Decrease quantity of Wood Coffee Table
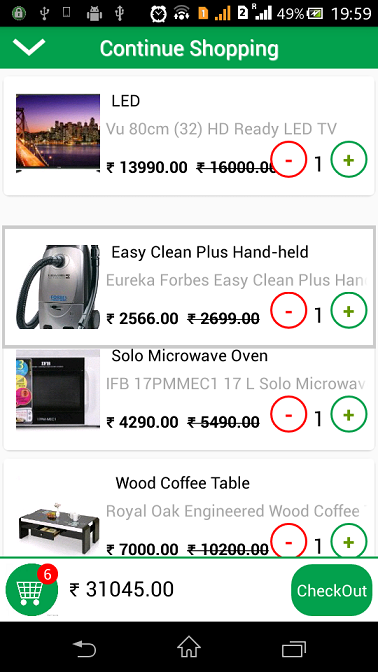Image resolution: width=378 pixels, height=672 pixels. 288,540
